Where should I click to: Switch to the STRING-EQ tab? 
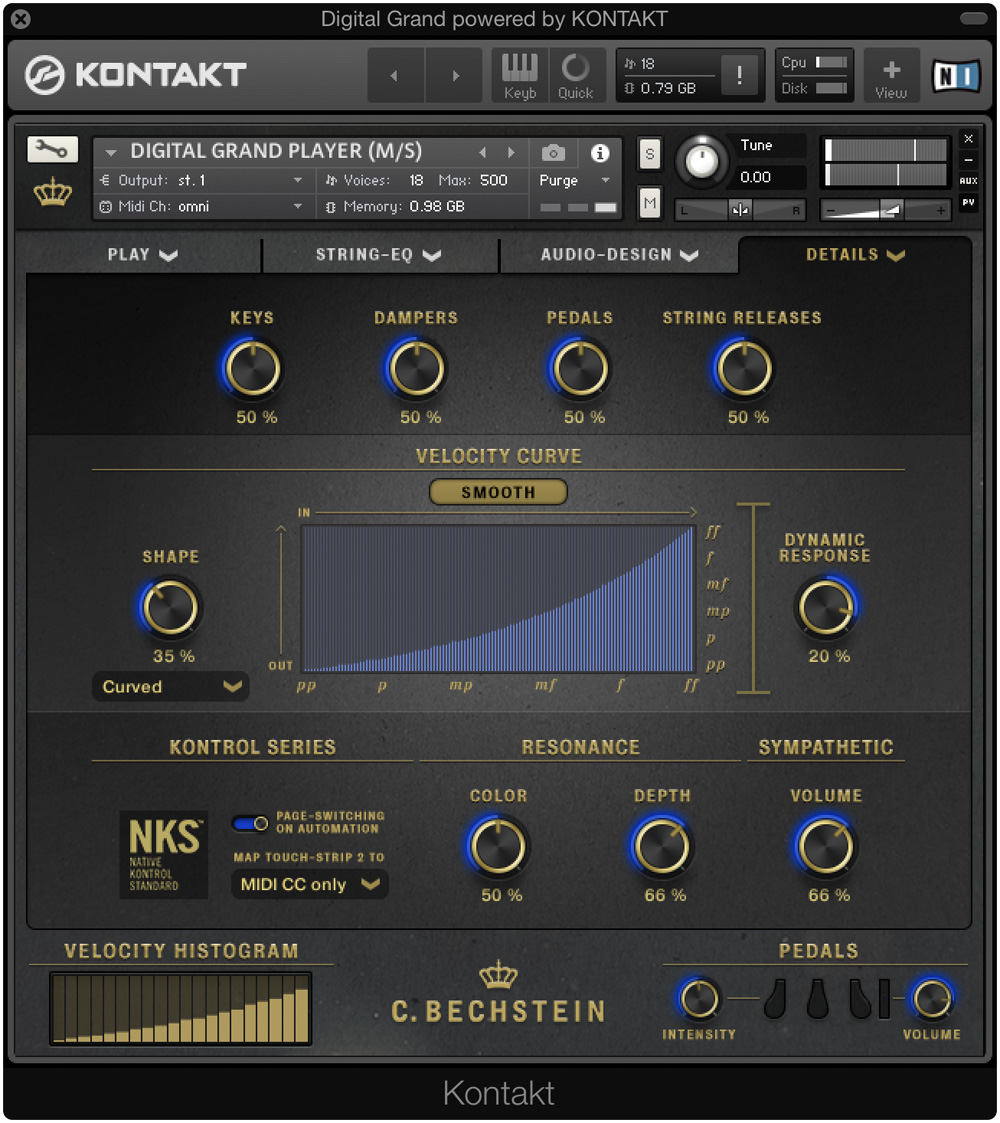click(x=380, y=255)
